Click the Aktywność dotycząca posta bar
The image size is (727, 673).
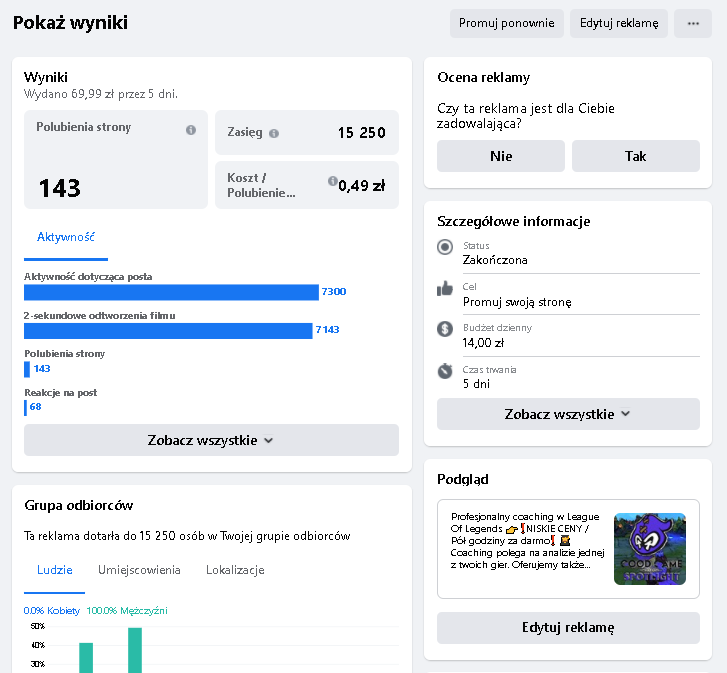171,292
